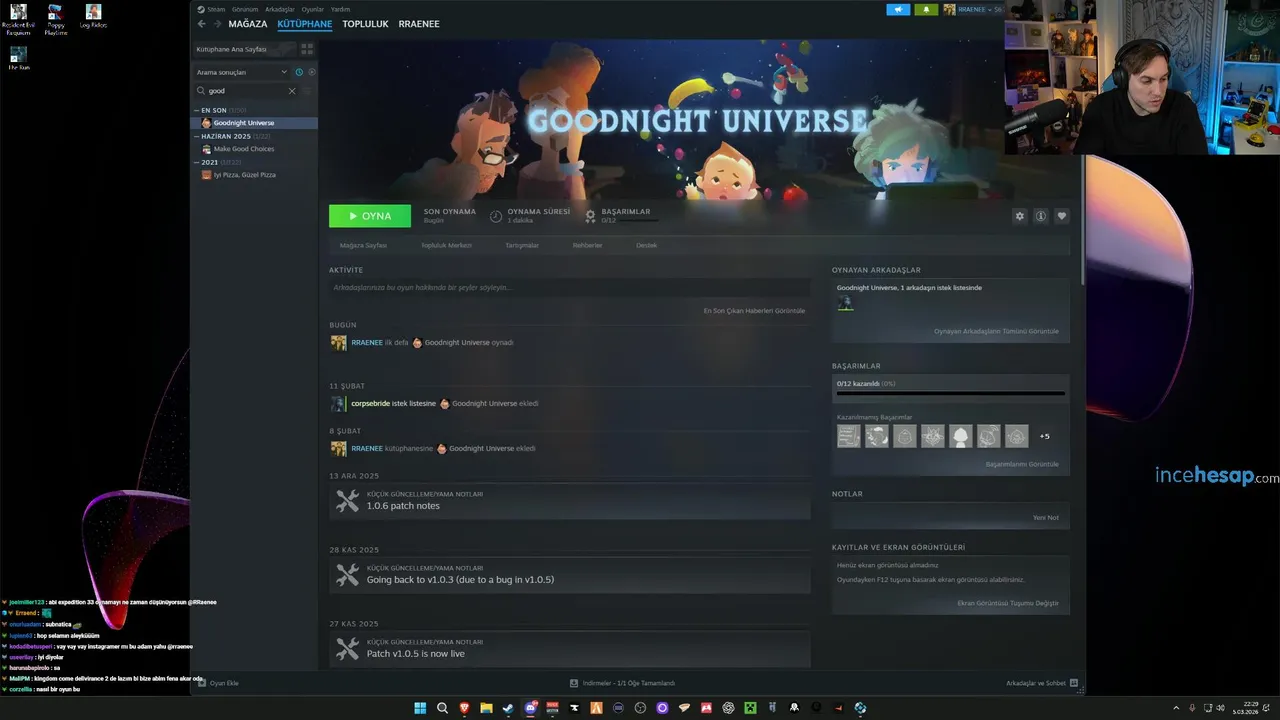The height and width of the screenshot is (720, 1280).
Task: Open Windows taskbar search
Action: (x=442, y=708)
